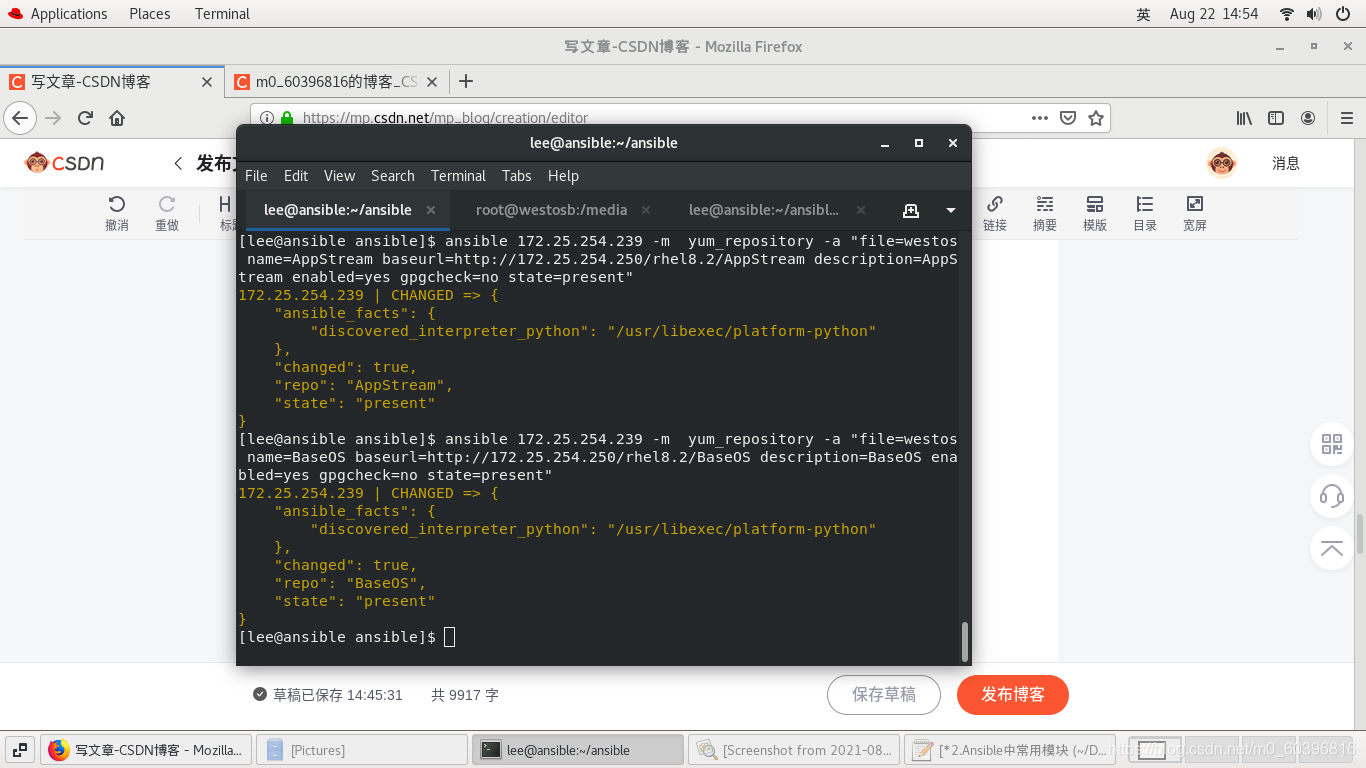Reload the page in Firefox
1366x768 pixels.
(85, 118)
